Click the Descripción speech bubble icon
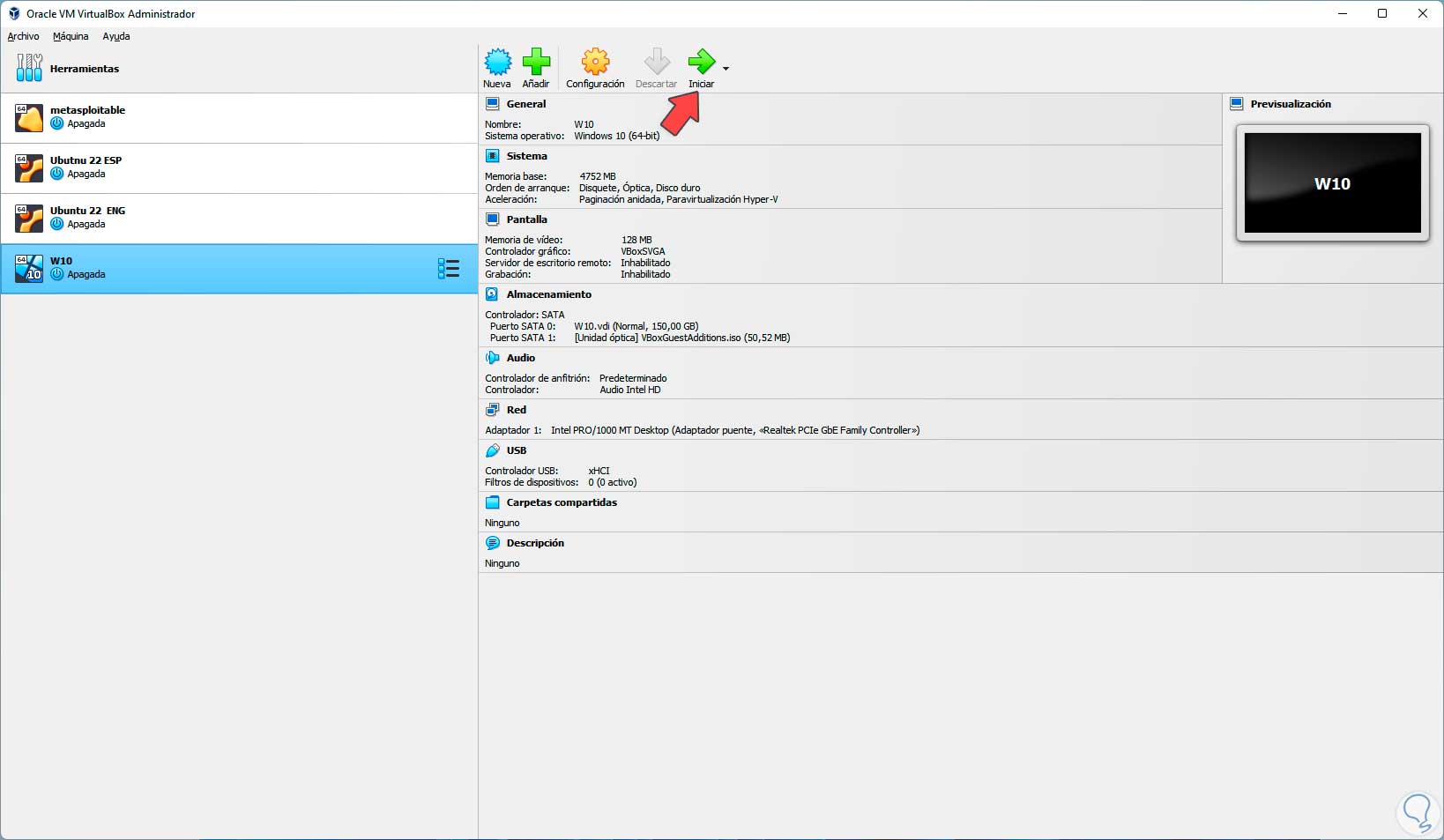 (493, 543)
